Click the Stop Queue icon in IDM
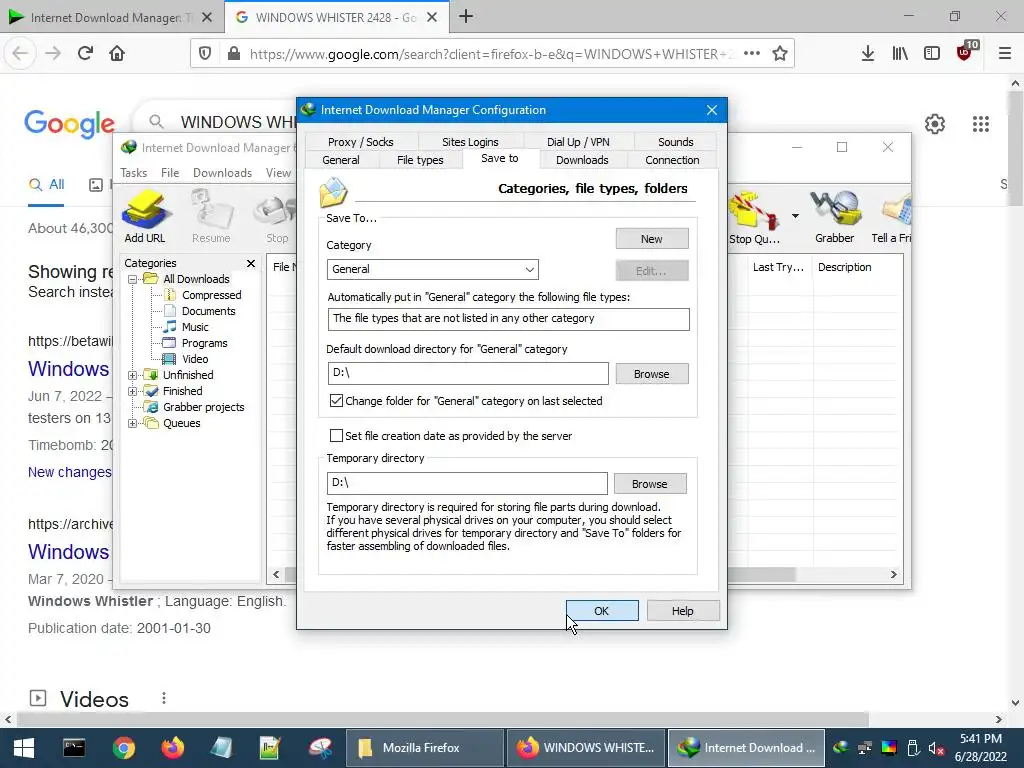Image resolution: width=1024 pixels, height=768 pixels. pos(754,218)
